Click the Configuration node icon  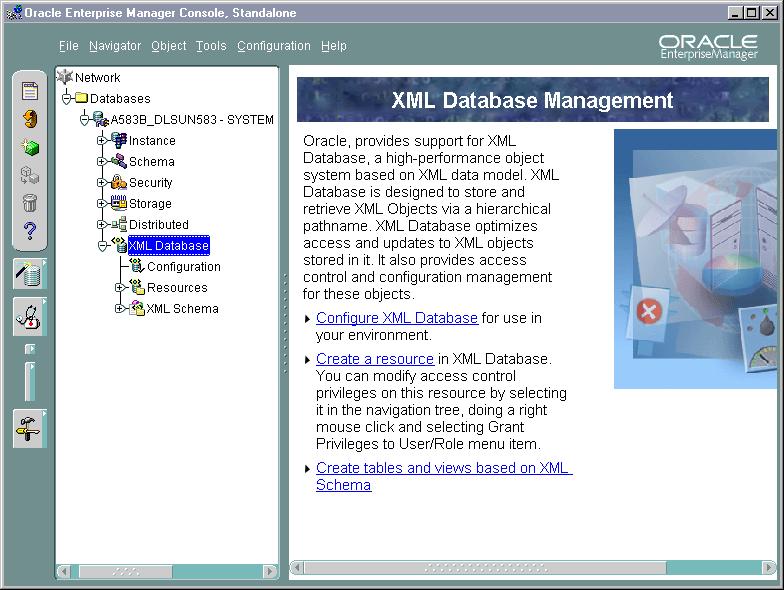pos(137,266)
